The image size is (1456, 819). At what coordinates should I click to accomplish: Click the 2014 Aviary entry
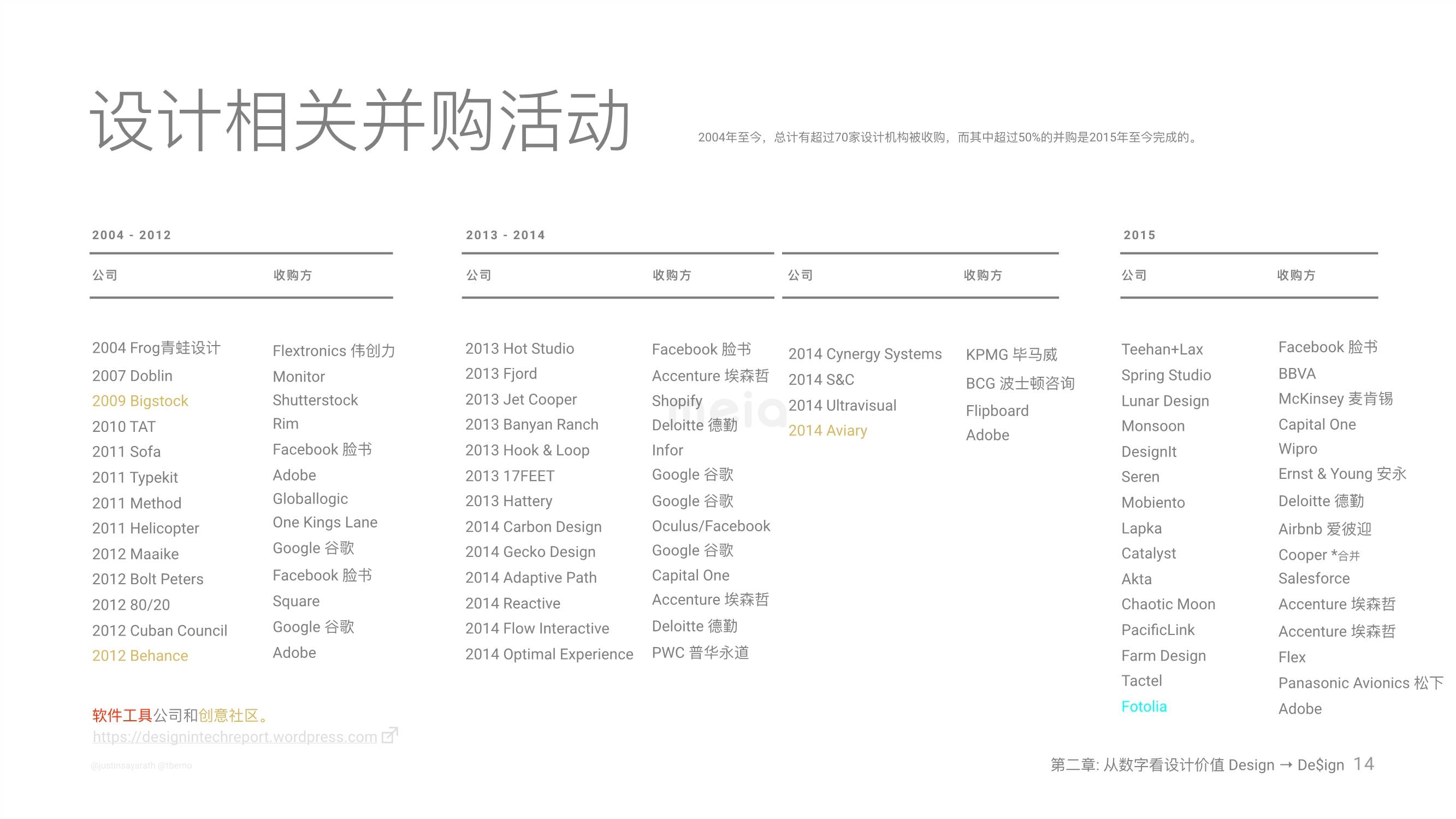pos(827,431)
